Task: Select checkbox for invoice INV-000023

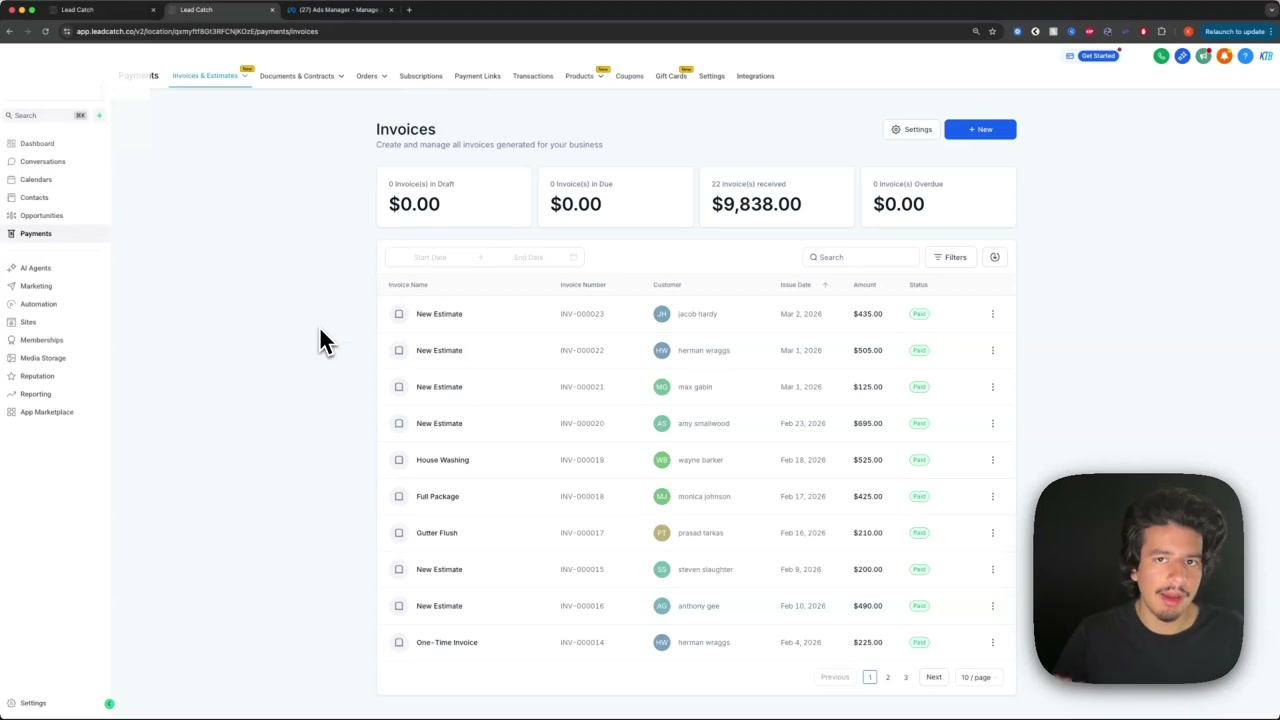Action: coord(399,314)
